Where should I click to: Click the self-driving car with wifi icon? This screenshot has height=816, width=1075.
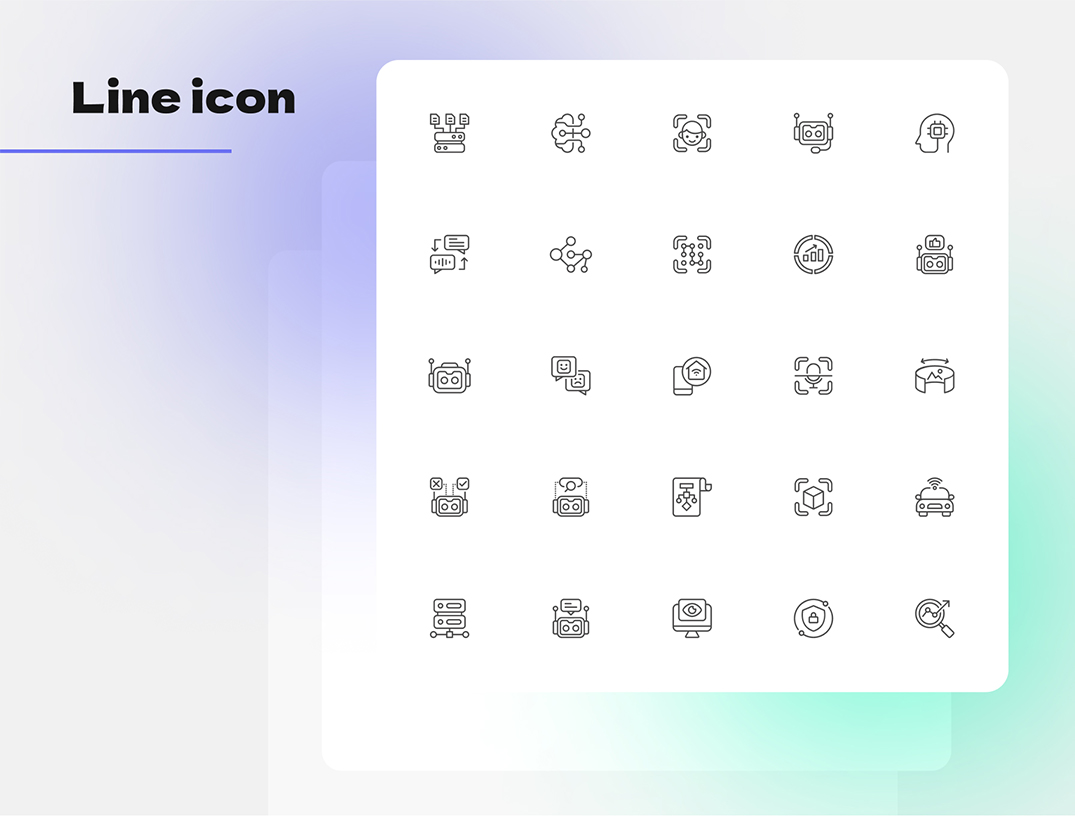pyautogui.click(x=934, y=496)
